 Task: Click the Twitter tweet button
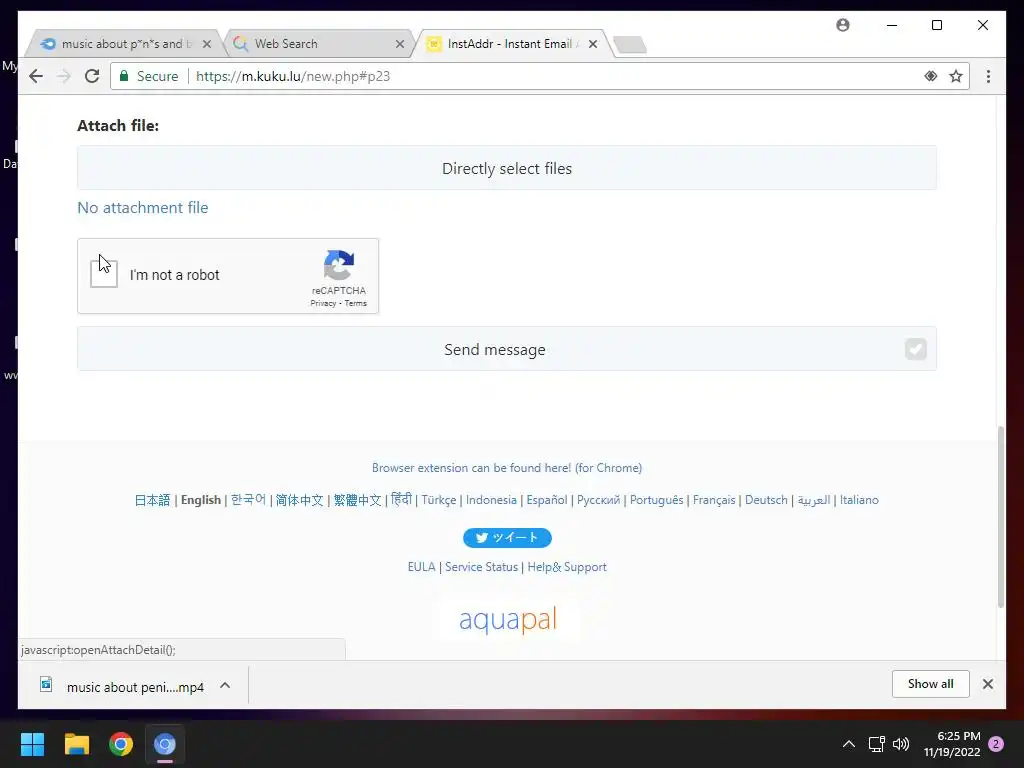pos(507,537)
